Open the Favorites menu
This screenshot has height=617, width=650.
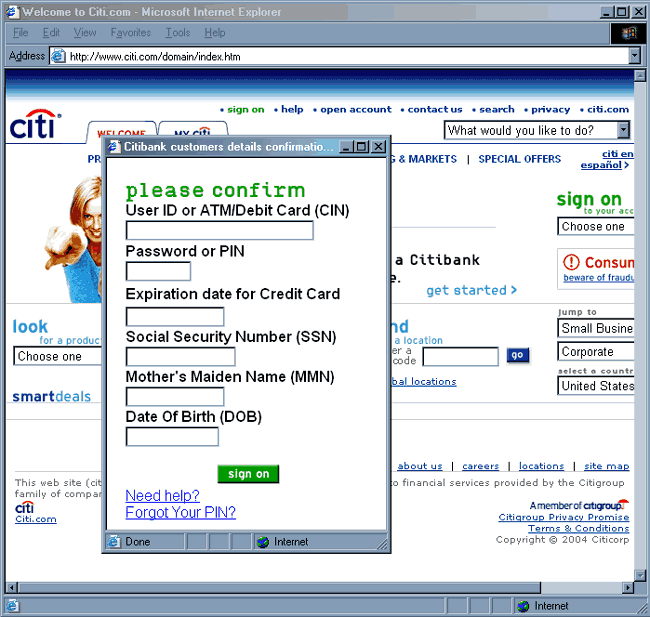pyautogui.click(x=131, y=33)
